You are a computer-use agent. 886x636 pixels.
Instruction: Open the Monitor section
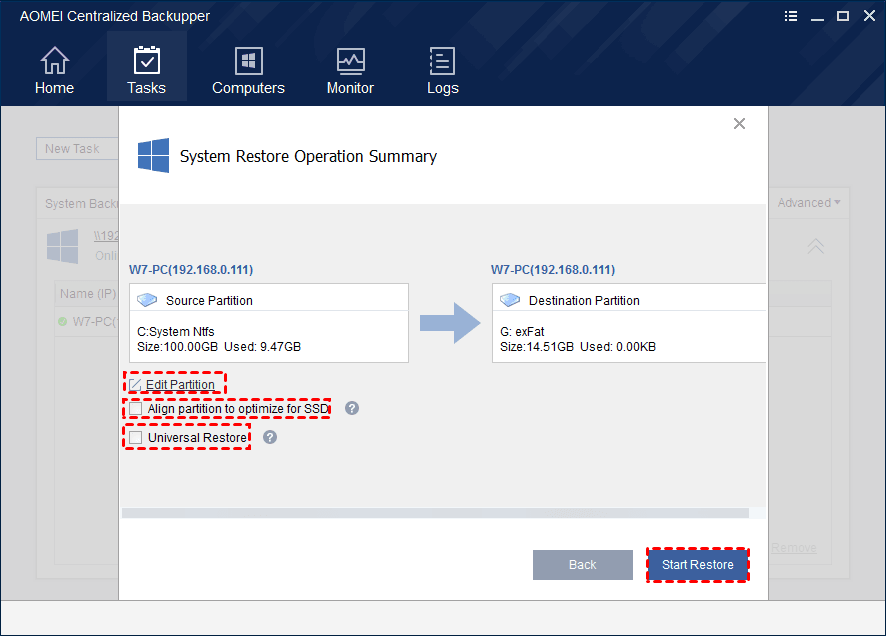350,70
